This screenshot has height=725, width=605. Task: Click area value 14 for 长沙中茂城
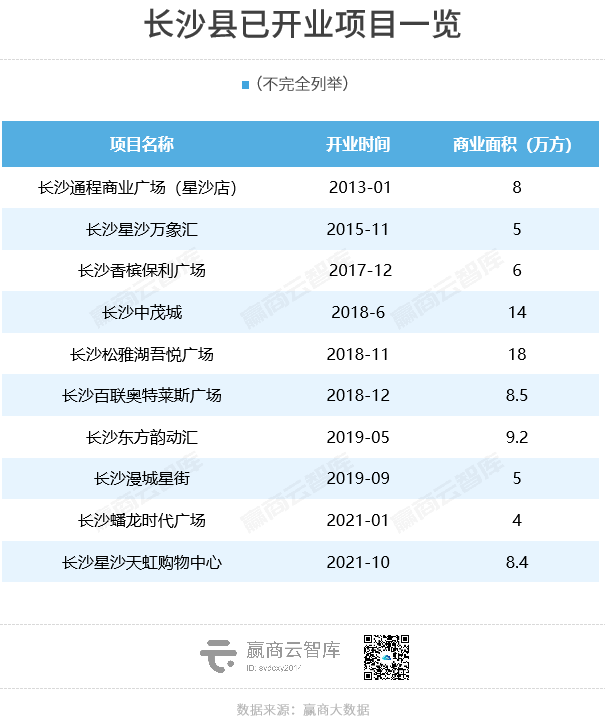click(517, 313)
